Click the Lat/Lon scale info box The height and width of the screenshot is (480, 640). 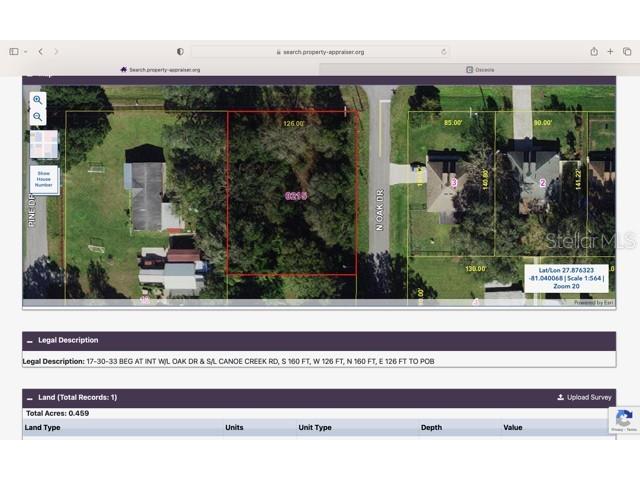tap(566, 278)
